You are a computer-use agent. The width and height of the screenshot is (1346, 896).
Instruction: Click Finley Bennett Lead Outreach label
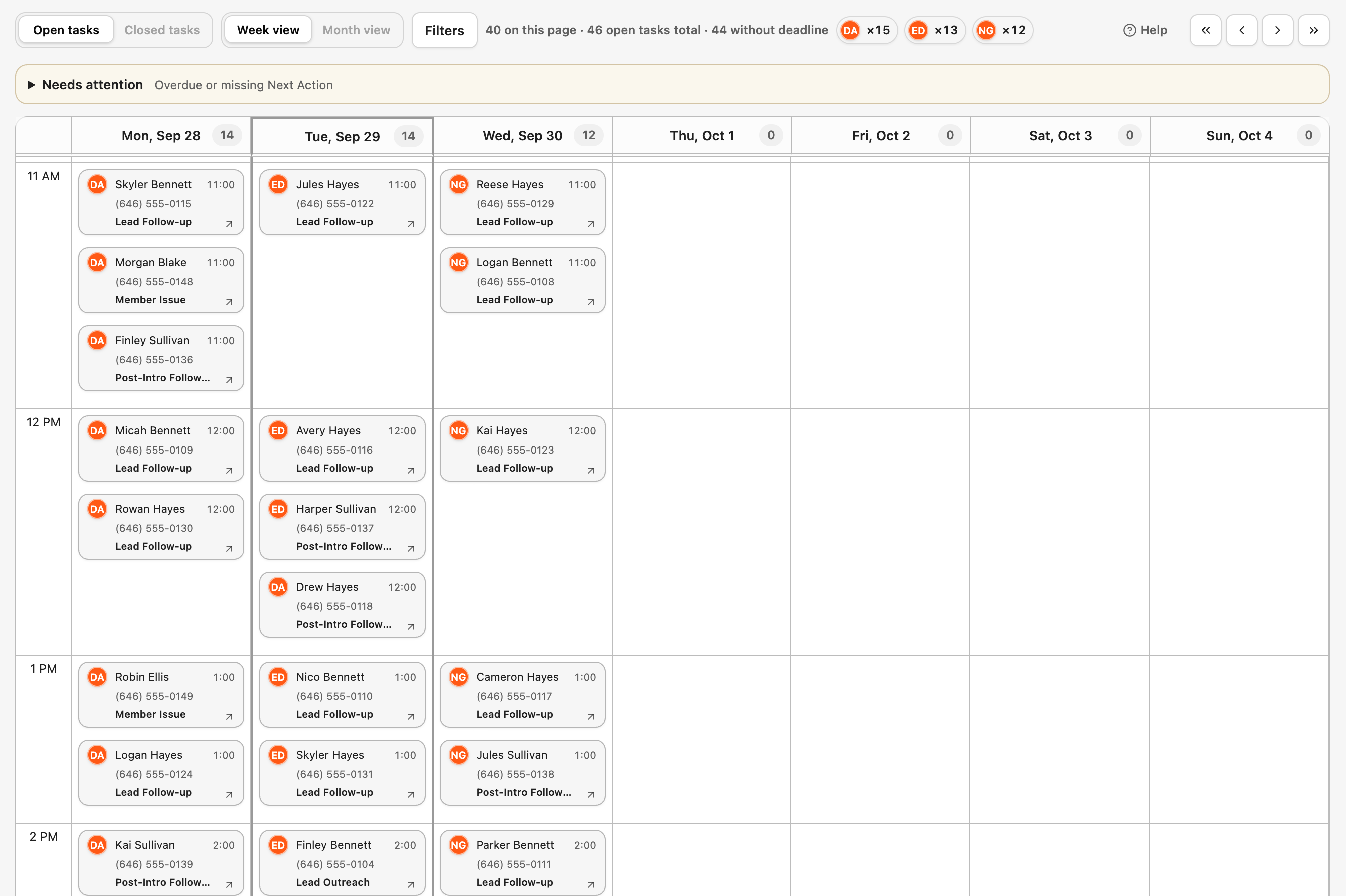click(332, 882)
